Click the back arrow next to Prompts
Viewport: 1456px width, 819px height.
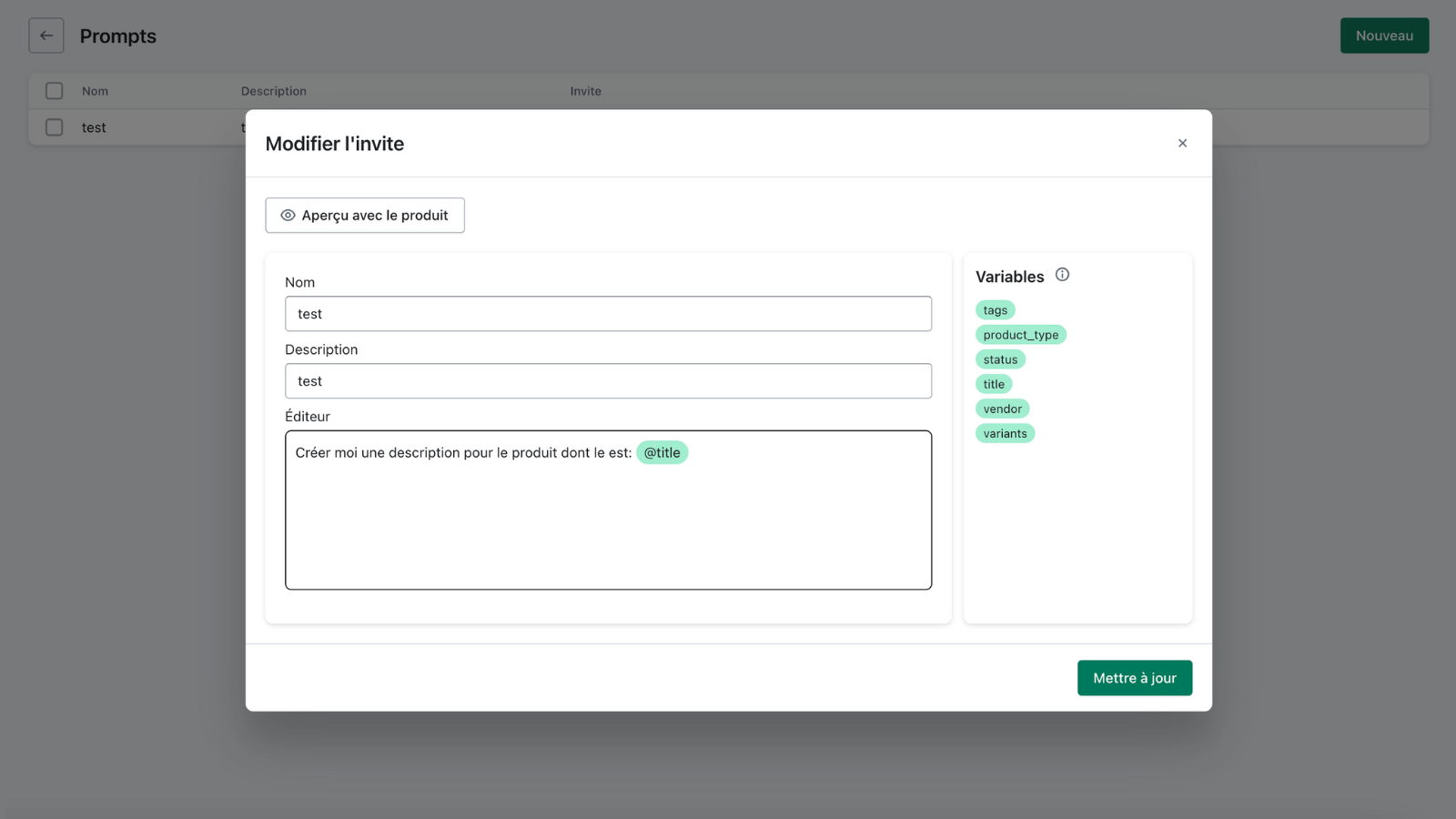coord(46,35)
